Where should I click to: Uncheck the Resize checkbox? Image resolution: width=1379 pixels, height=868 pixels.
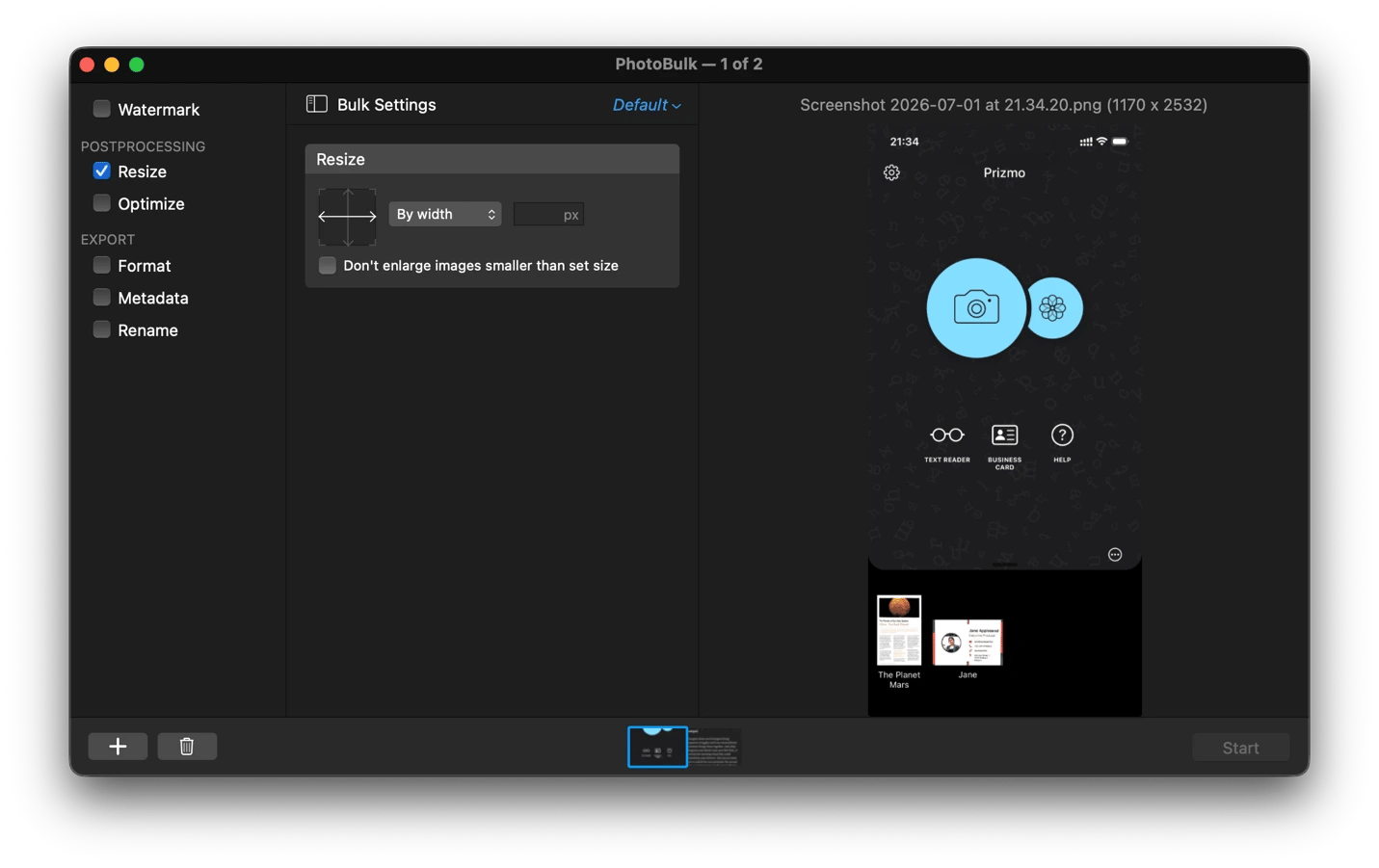coord(101,171)
